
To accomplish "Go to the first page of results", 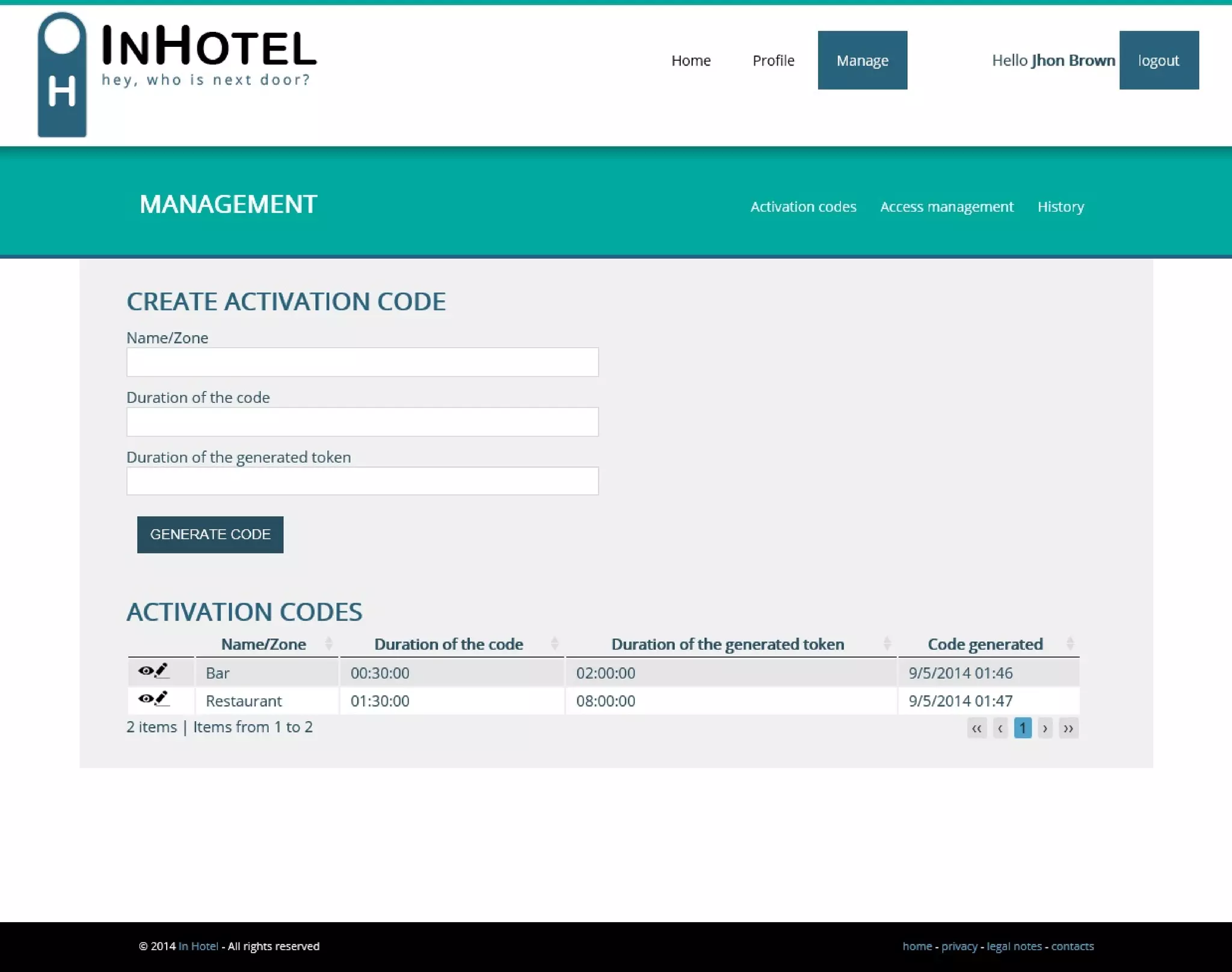I will tap(976, 728).
